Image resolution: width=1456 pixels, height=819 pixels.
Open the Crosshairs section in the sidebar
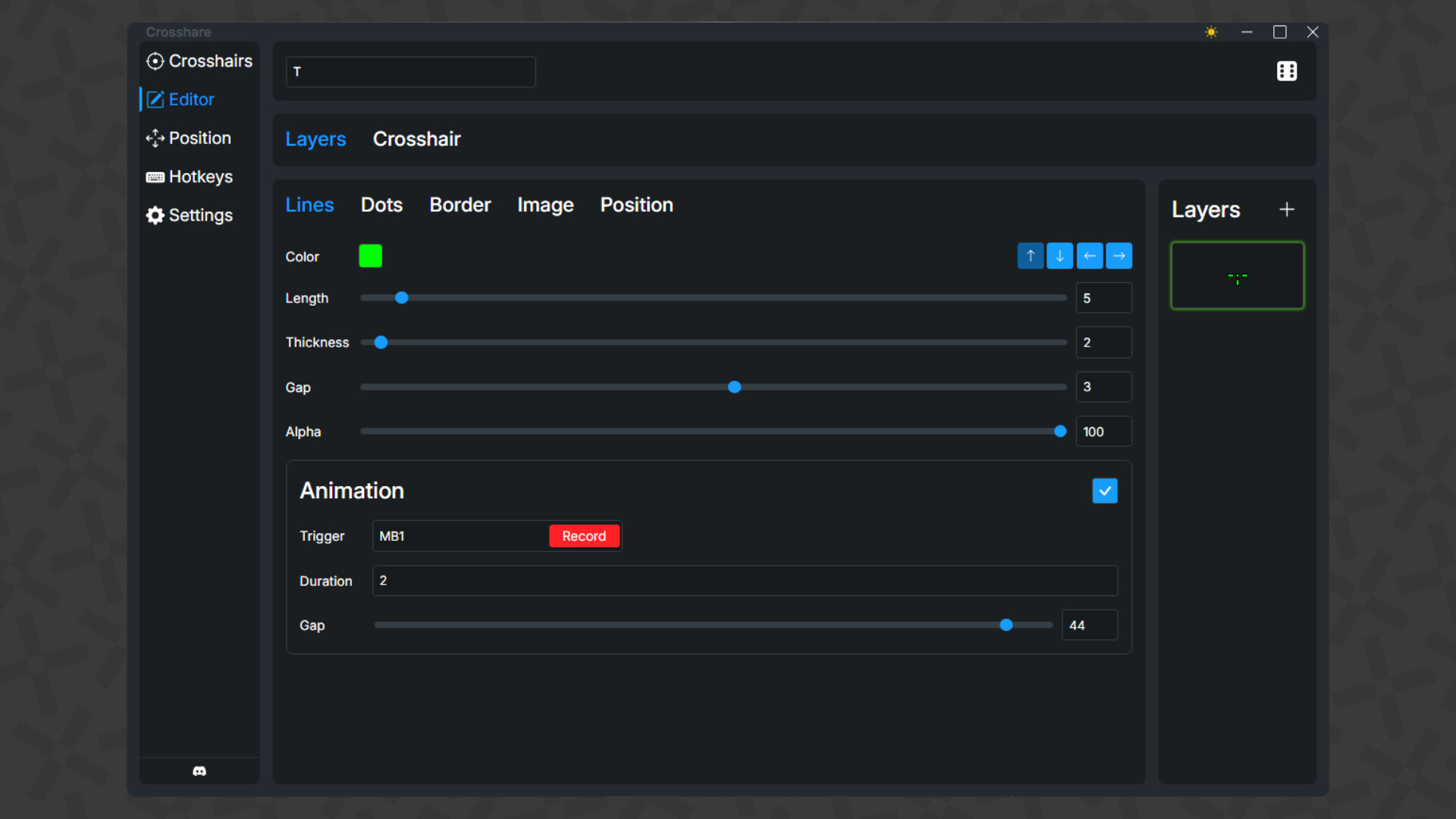pos(199,61)
